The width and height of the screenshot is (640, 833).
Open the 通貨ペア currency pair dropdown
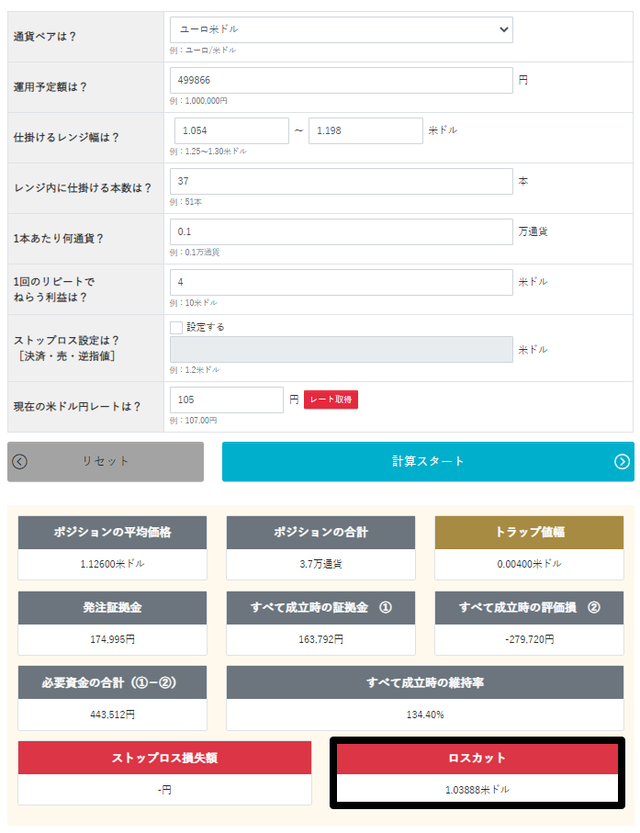tap(341, 30)
